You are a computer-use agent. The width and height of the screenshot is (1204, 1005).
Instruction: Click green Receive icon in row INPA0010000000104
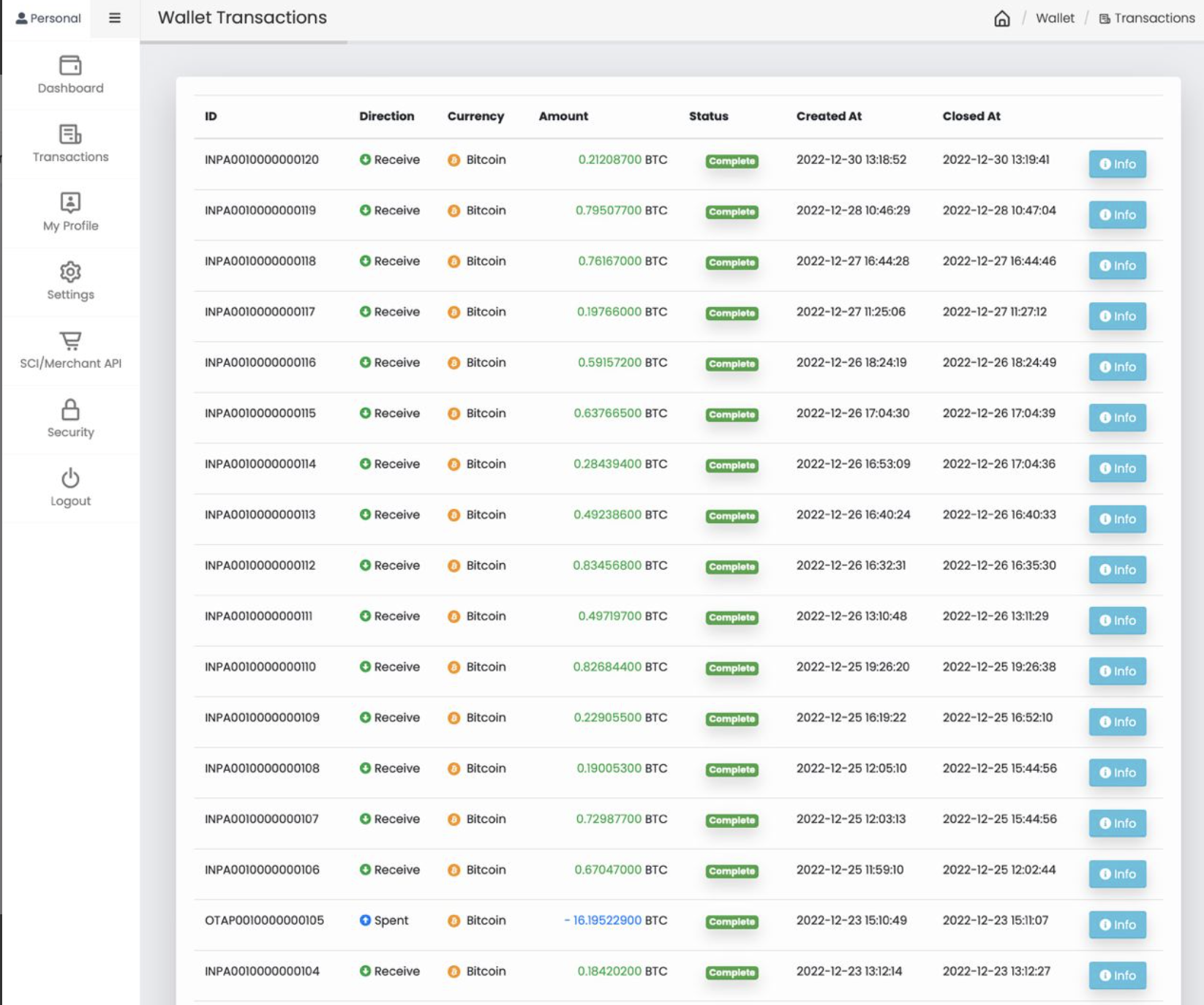pos(365,971)
